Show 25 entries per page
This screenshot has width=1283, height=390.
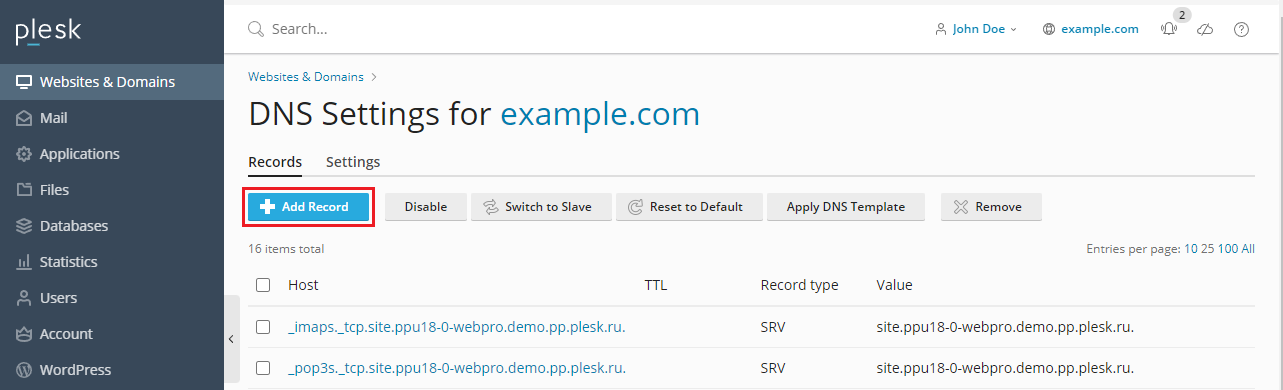[x=1207, y=249]
